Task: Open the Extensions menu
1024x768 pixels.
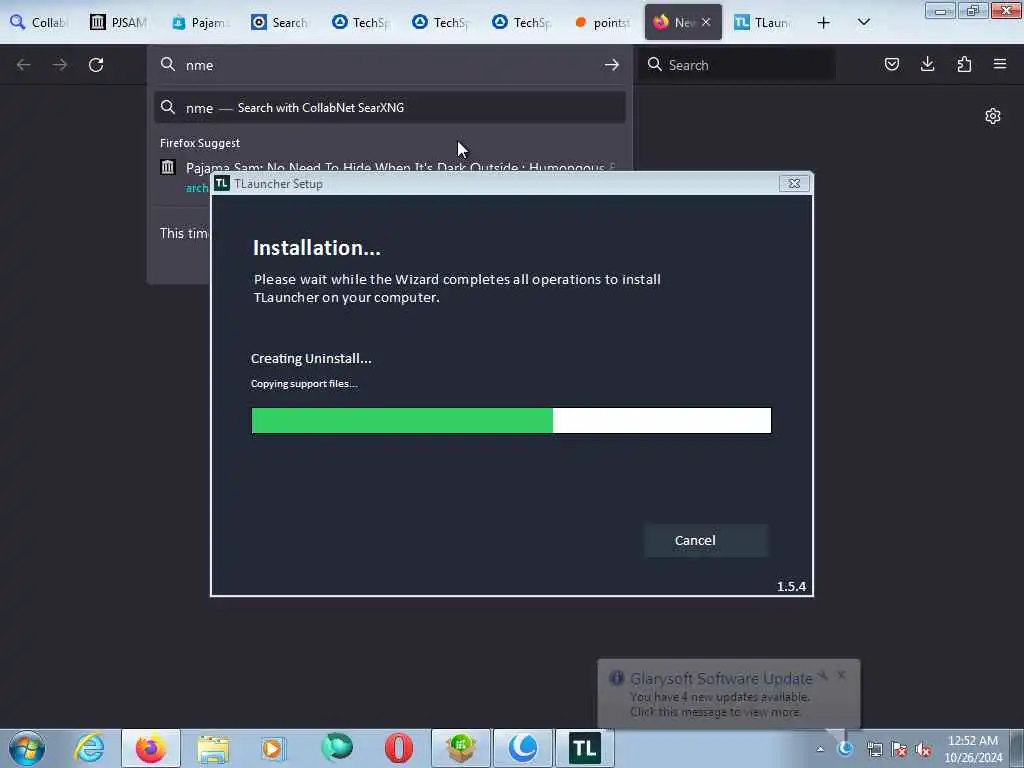Action: (x=964, y=64)
